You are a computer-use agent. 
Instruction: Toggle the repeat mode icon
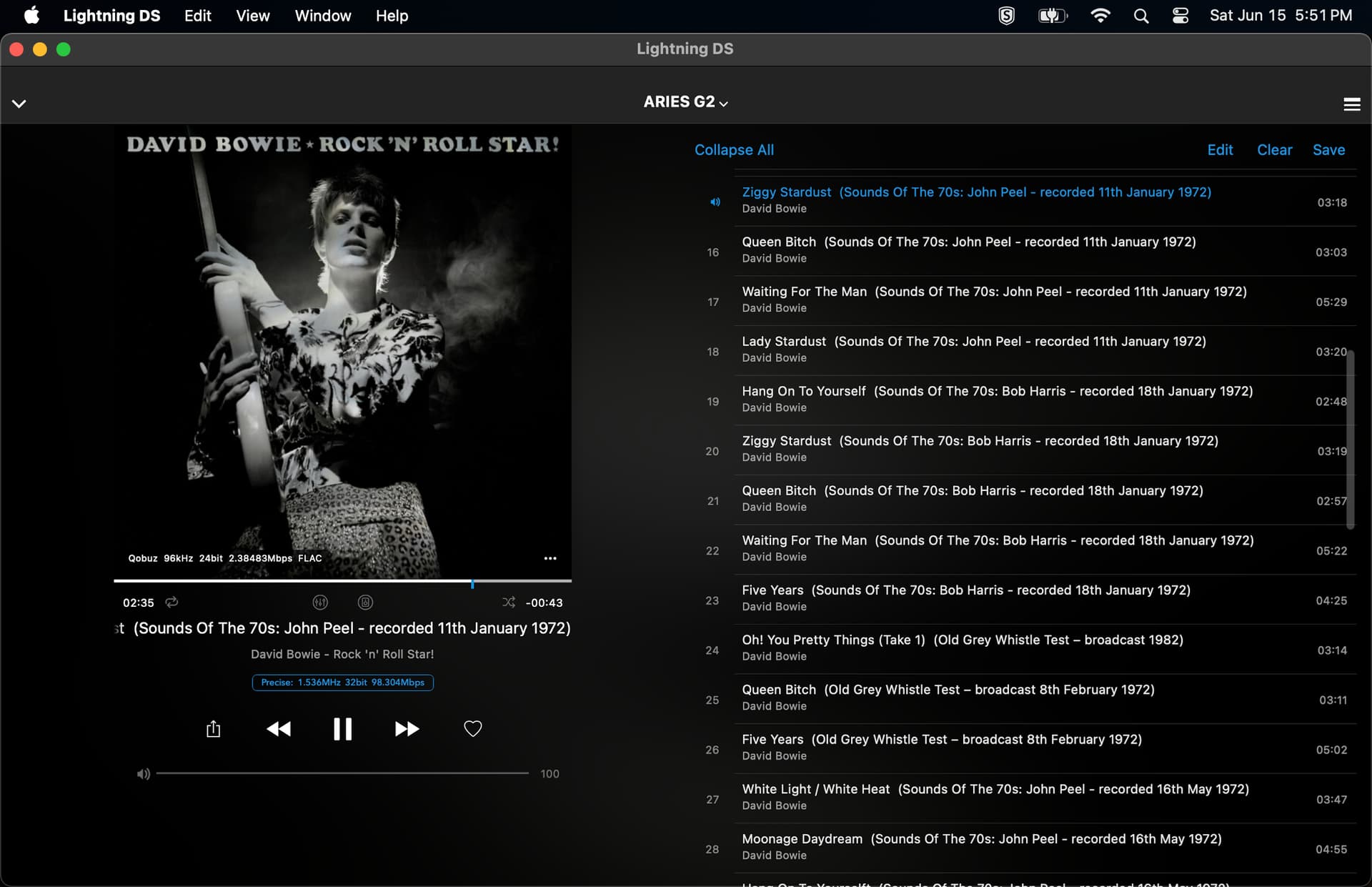[x=171, y=602]
